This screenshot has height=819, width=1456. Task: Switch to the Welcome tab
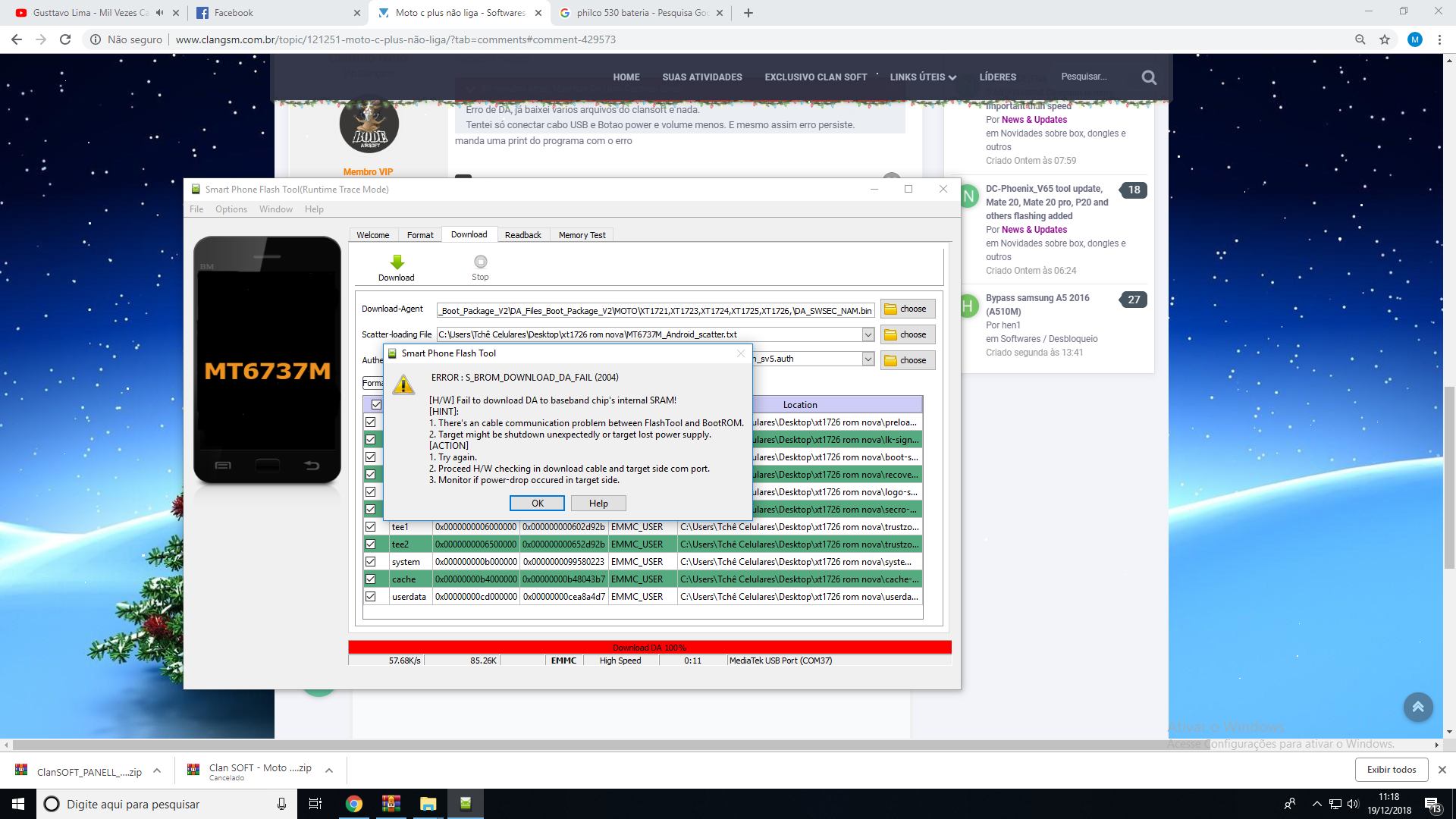coord(373,235)
